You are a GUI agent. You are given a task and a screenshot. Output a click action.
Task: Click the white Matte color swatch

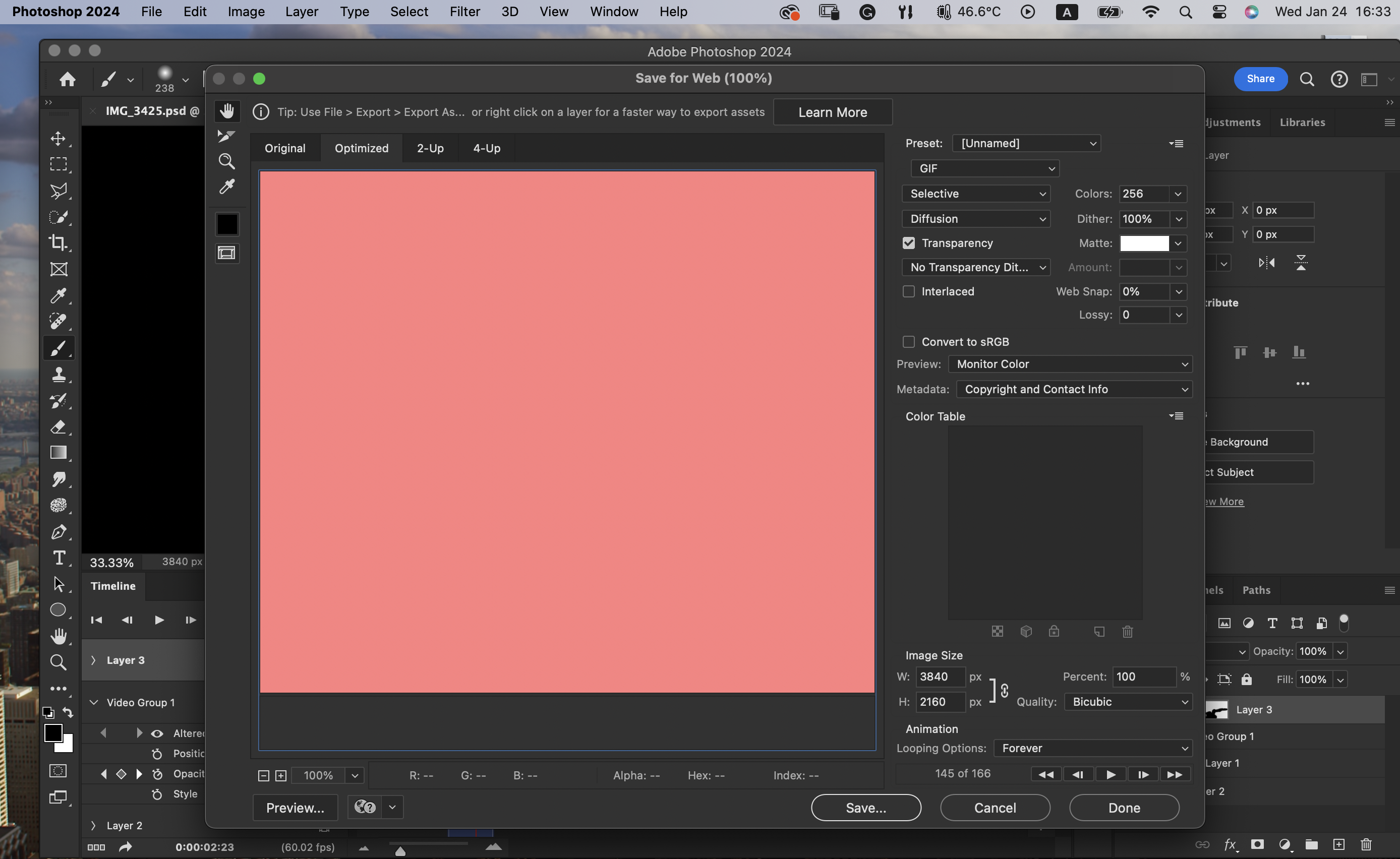(x=1144, y=243)
